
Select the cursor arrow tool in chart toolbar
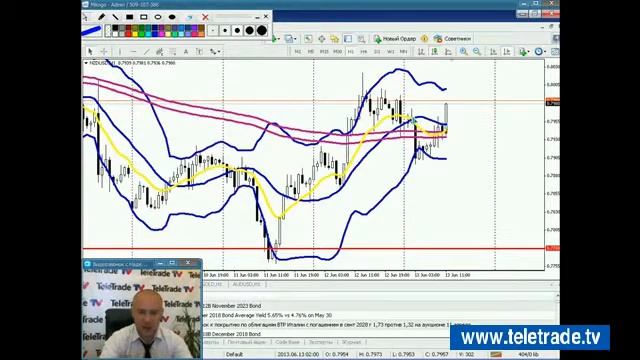(x=90, y=52)
